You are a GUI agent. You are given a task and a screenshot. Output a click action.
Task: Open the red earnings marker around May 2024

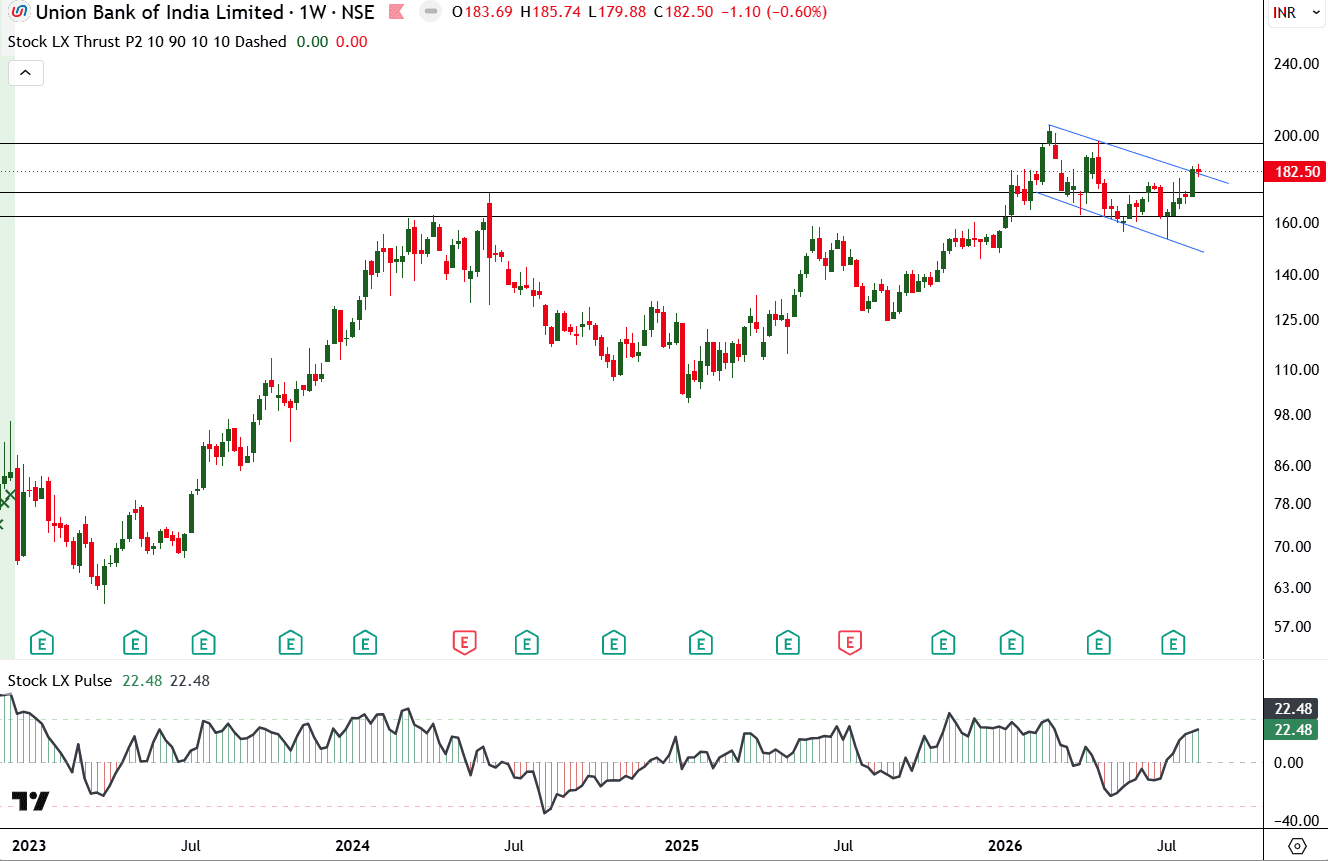tap(464, 642)
